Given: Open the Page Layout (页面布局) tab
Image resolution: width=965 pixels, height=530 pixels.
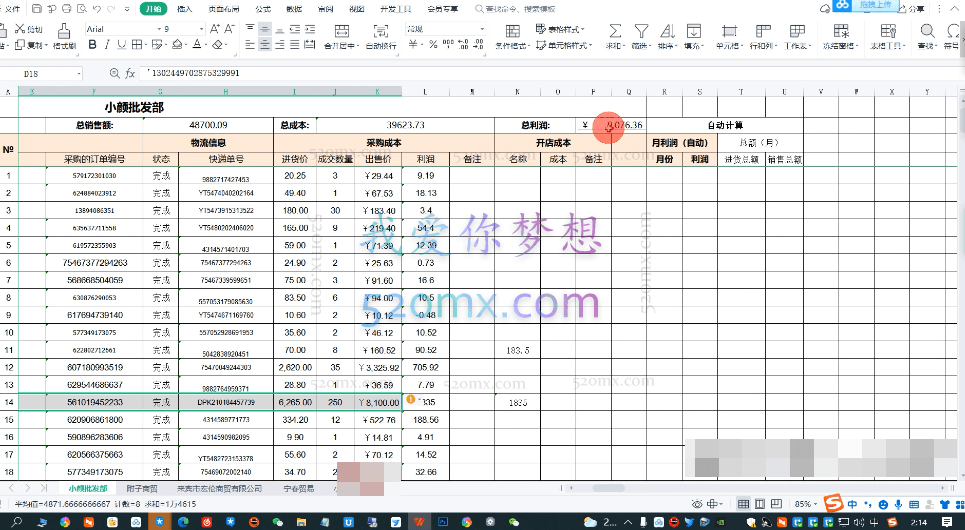Looking at the screenshot, I should click(224, 9).
